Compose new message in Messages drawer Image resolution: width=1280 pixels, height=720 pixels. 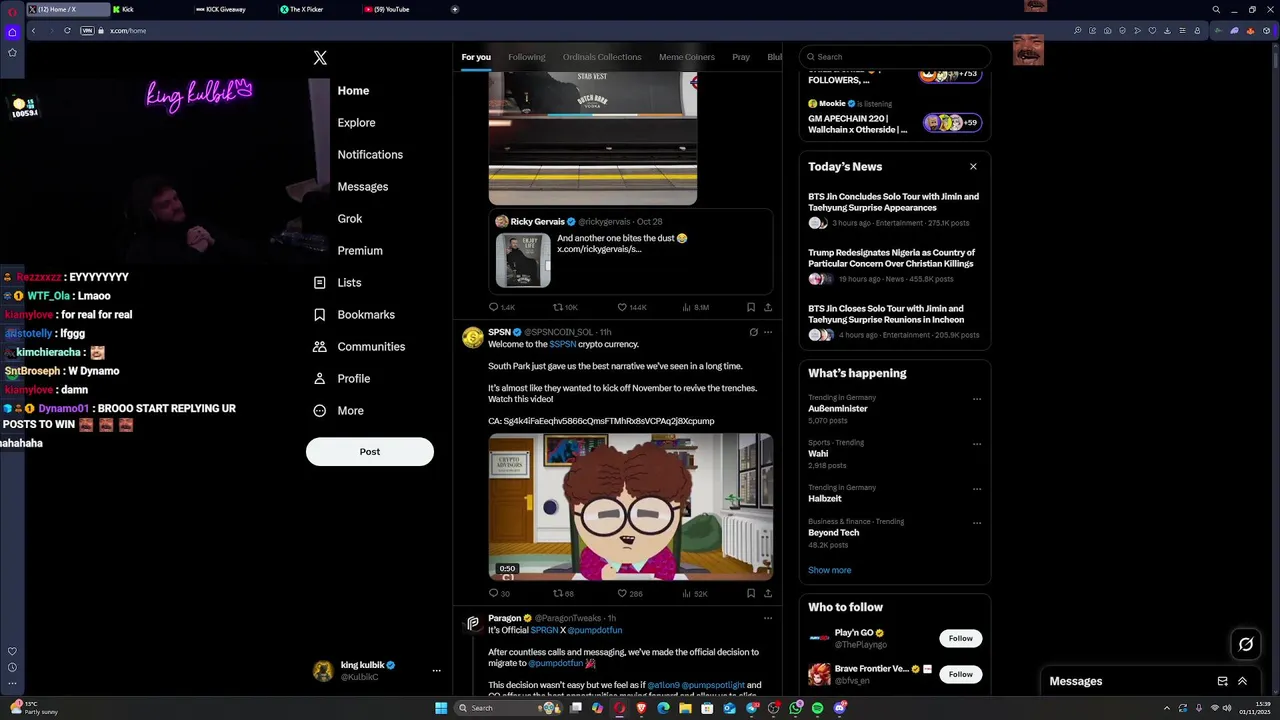tap(1222, 681)
